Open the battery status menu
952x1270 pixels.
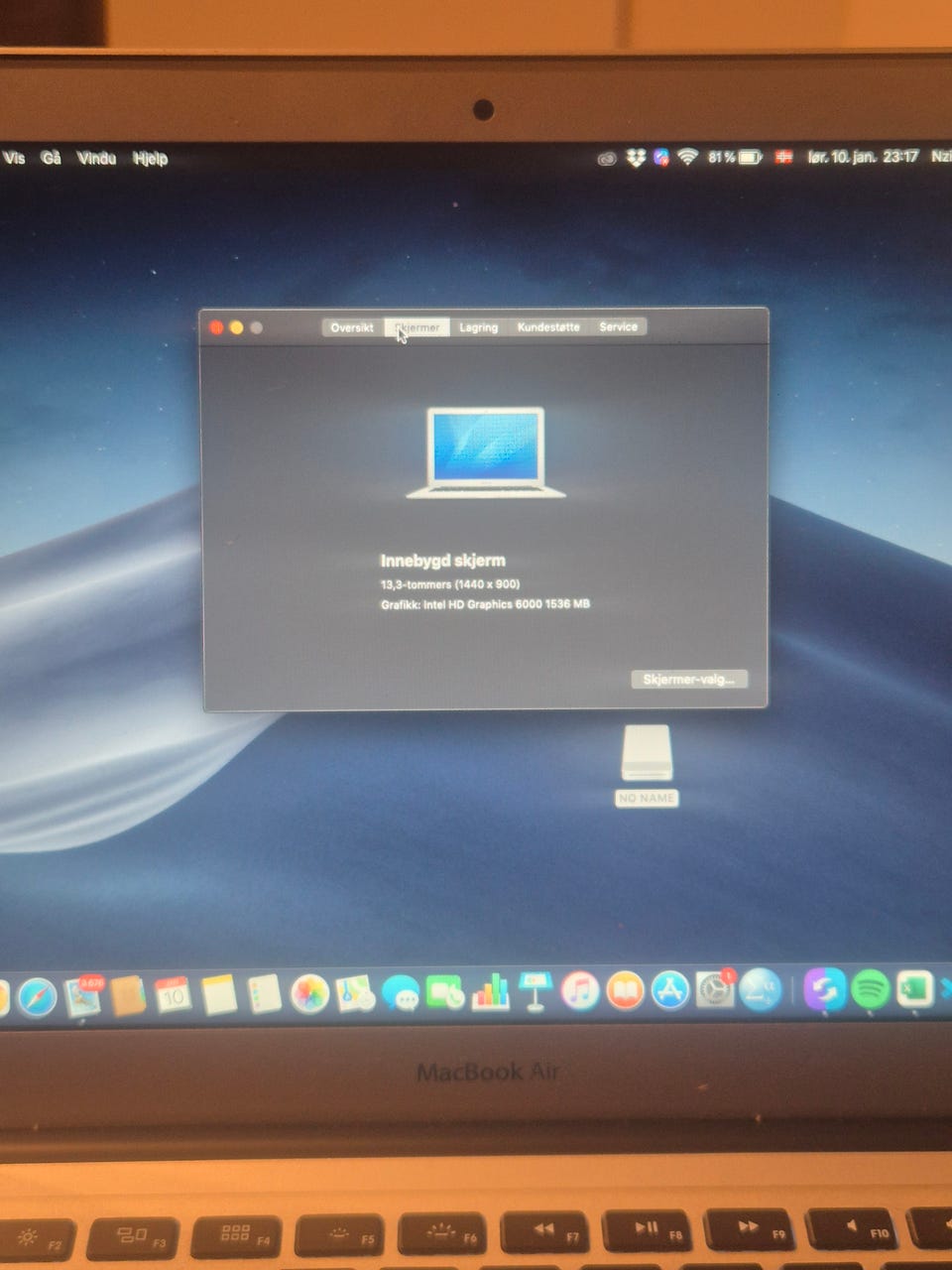pos(750,157)
